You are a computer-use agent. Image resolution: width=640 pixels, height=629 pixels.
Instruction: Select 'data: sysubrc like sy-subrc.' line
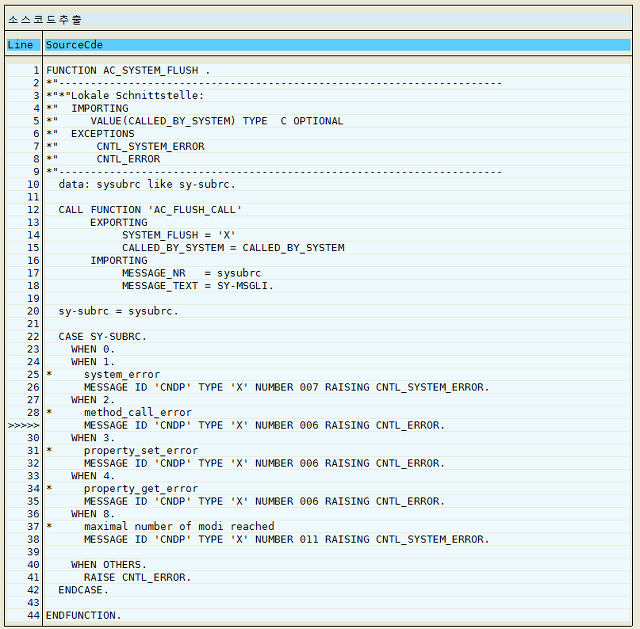tap(147, 184)
